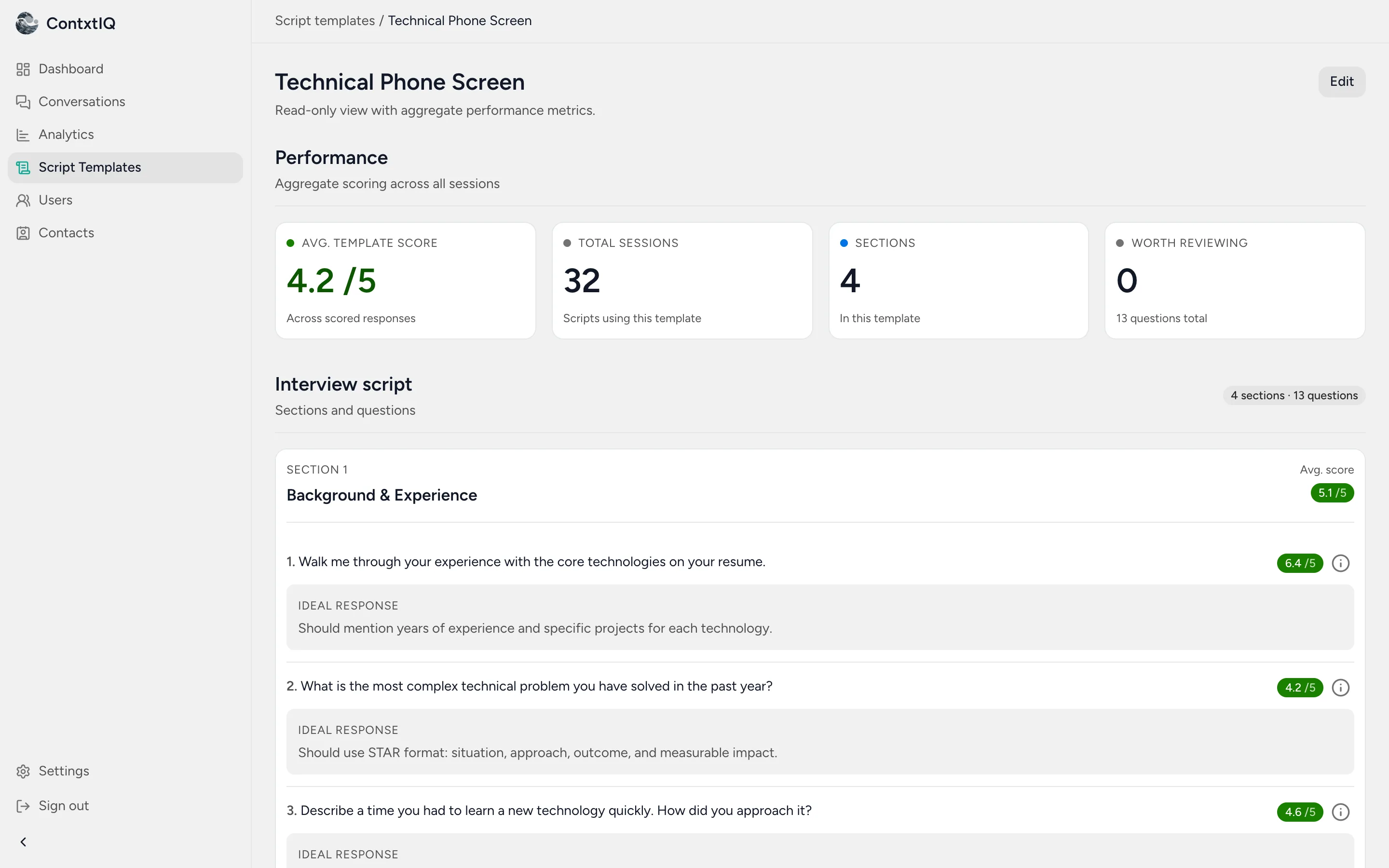Open the Dashboard page

(125, 69)
